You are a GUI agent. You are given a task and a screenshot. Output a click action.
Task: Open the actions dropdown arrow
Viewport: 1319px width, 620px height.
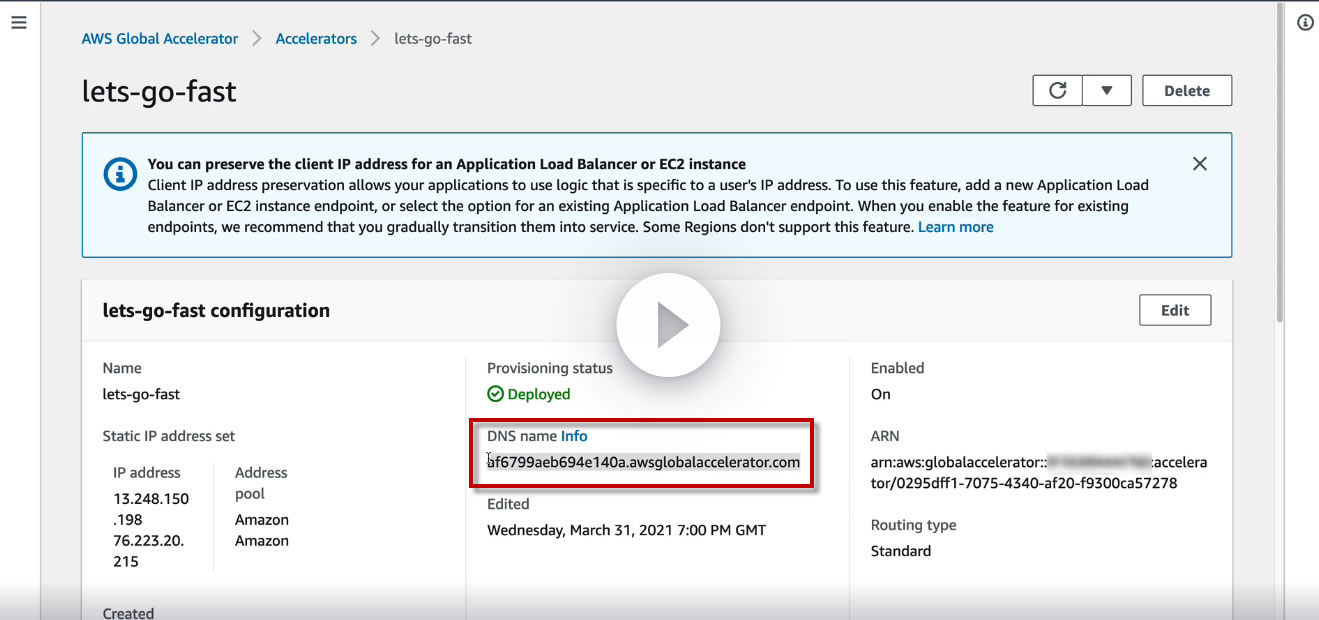pos(1107,90)
